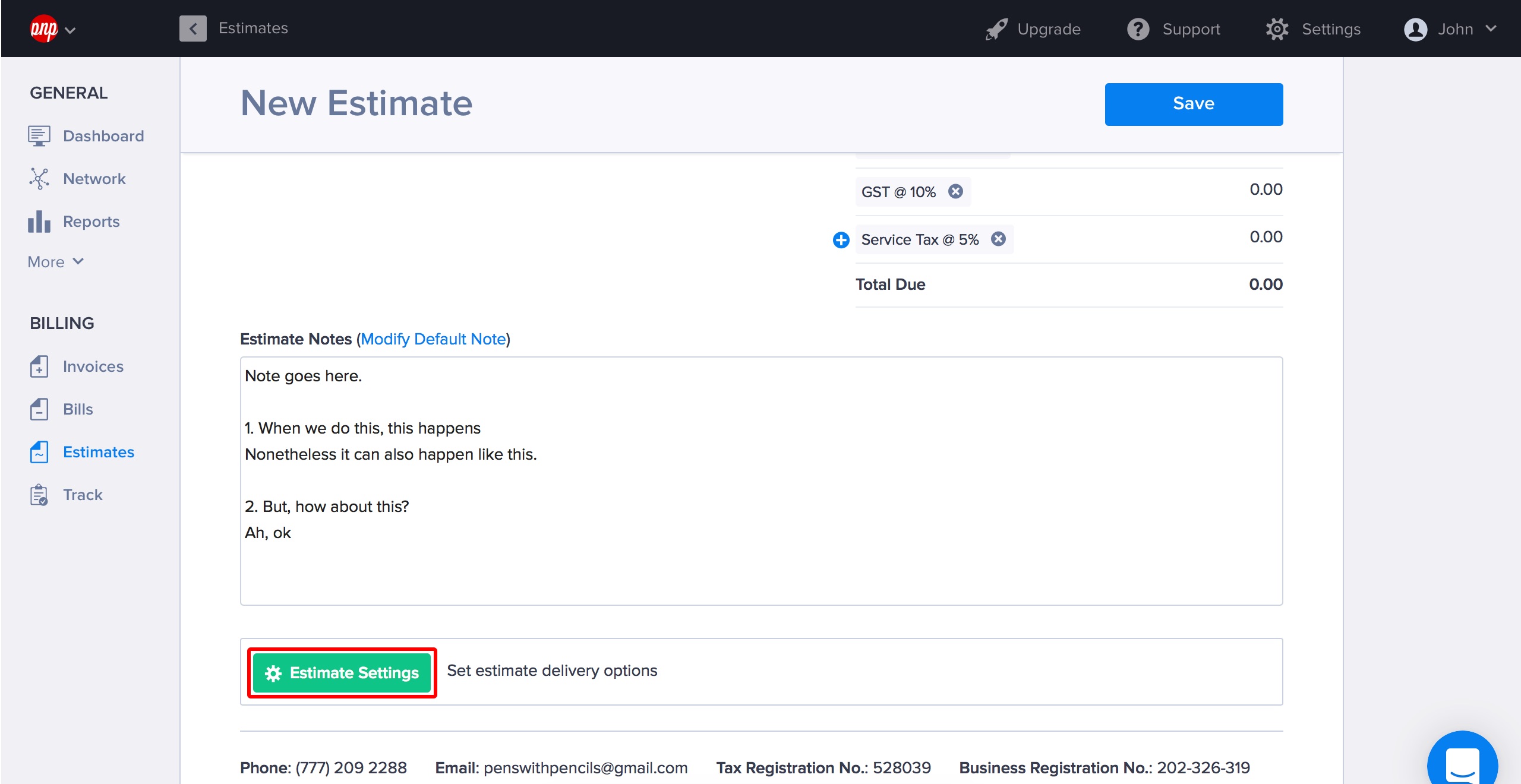This screenshot has height=784, width=1521.
Task: Open Bills in the Billing section
Action: click(x=78, y=409)
